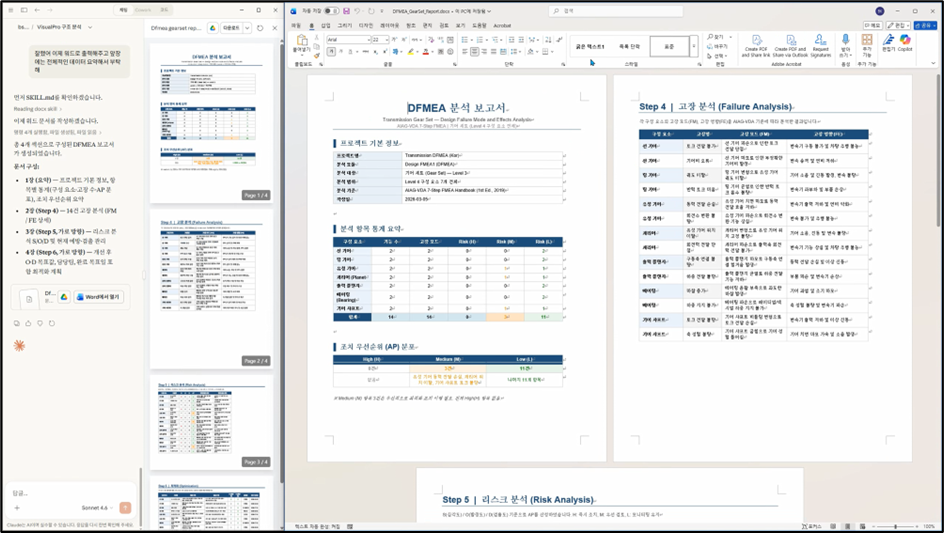The height and width of the screenshot is (533, 944).
Task: Align paragraph left in Word ribbon
Action: [x=465, y=51]
